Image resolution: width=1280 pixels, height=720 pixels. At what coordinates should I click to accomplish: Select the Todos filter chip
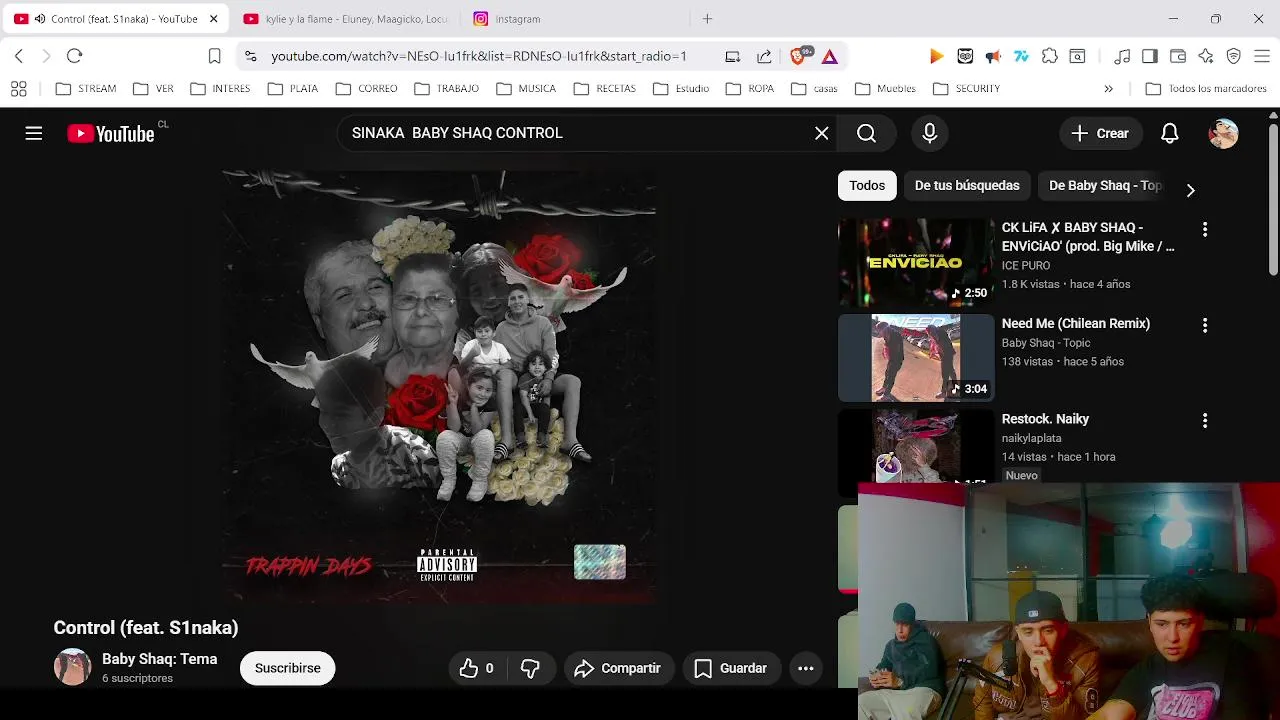pyautogui.click(x=867, y=186)
